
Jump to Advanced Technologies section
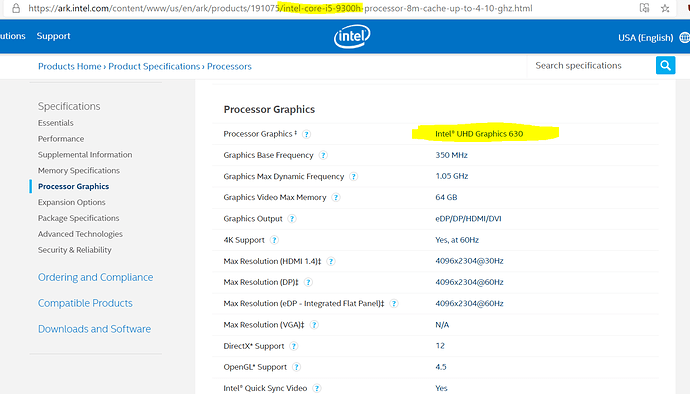80,234
